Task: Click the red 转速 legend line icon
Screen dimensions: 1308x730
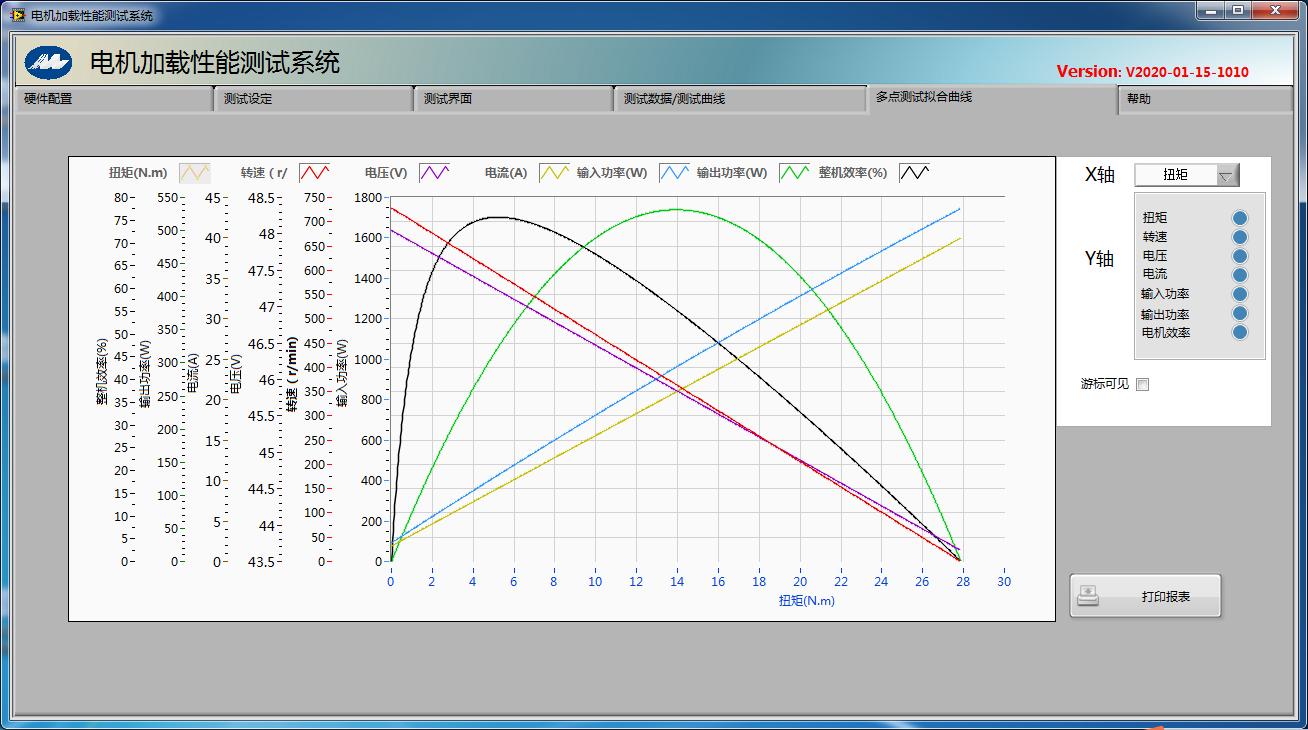Action: tap(314, 173)
